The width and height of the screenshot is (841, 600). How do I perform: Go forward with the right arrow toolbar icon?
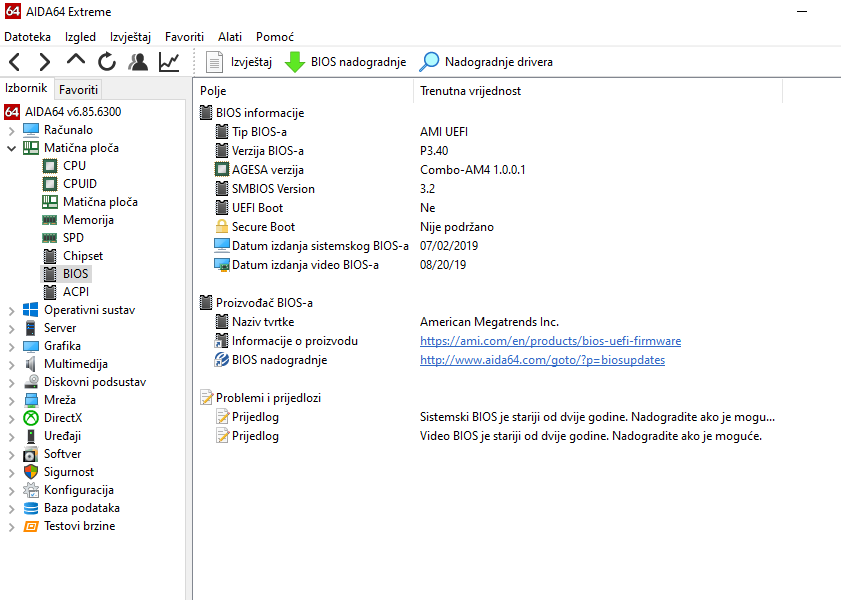(x=45, y=62)
